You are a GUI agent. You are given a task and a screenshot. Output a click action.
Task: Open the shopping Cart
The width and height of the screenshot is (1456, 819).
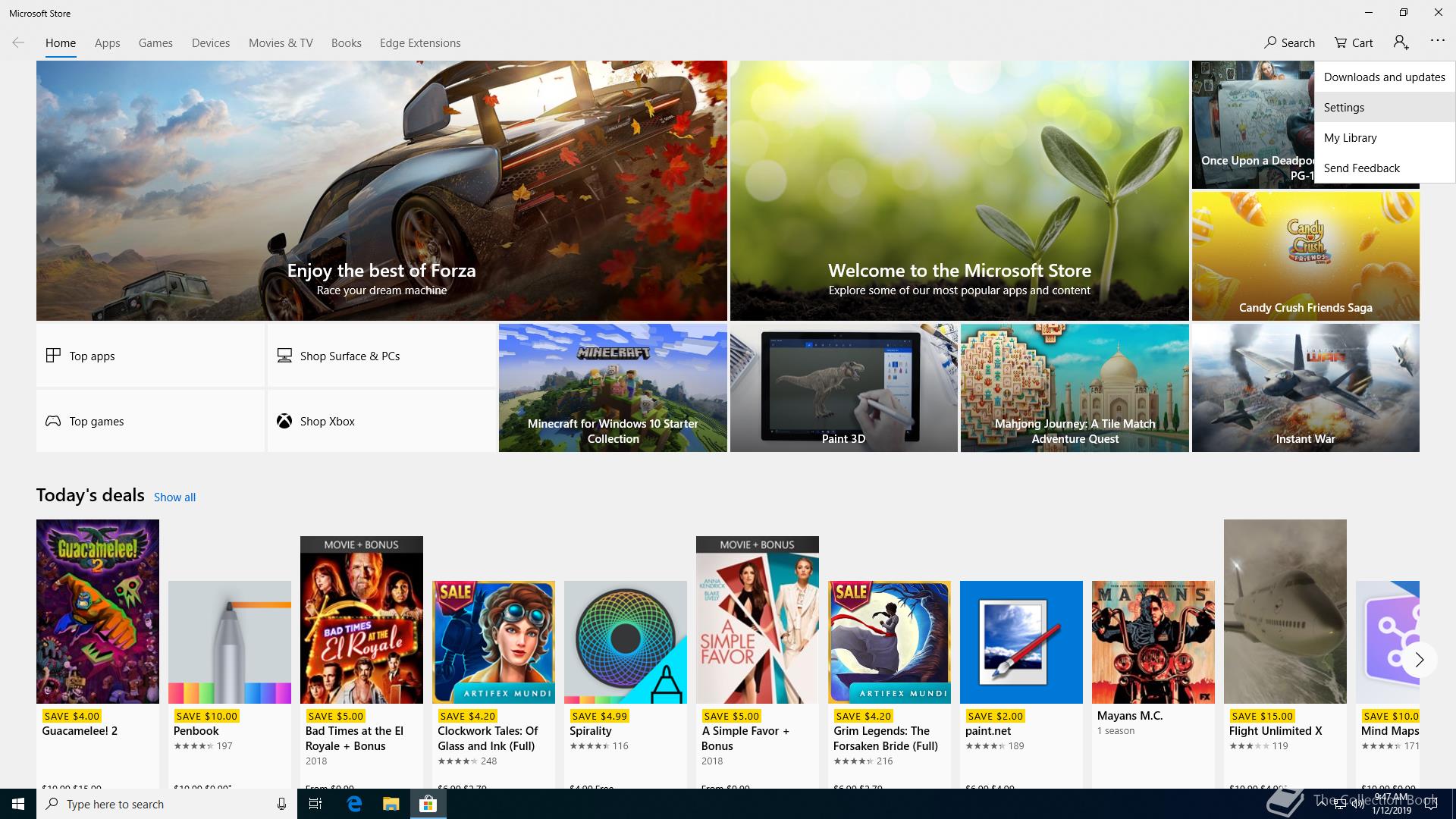point(1354,42)
